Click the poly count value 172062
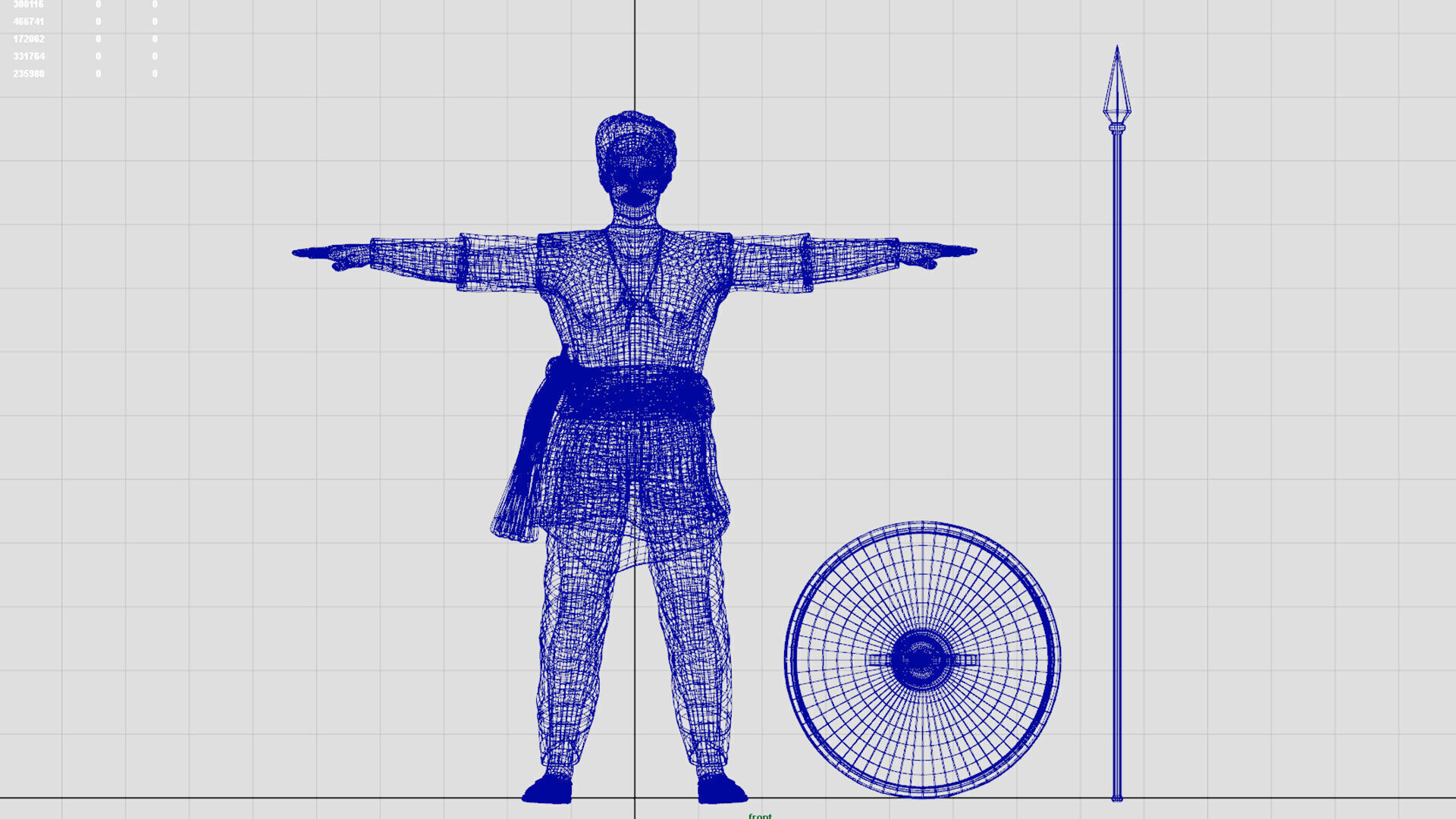The width and height of the screenshot is (1456, 819). [x=28, y=39]
